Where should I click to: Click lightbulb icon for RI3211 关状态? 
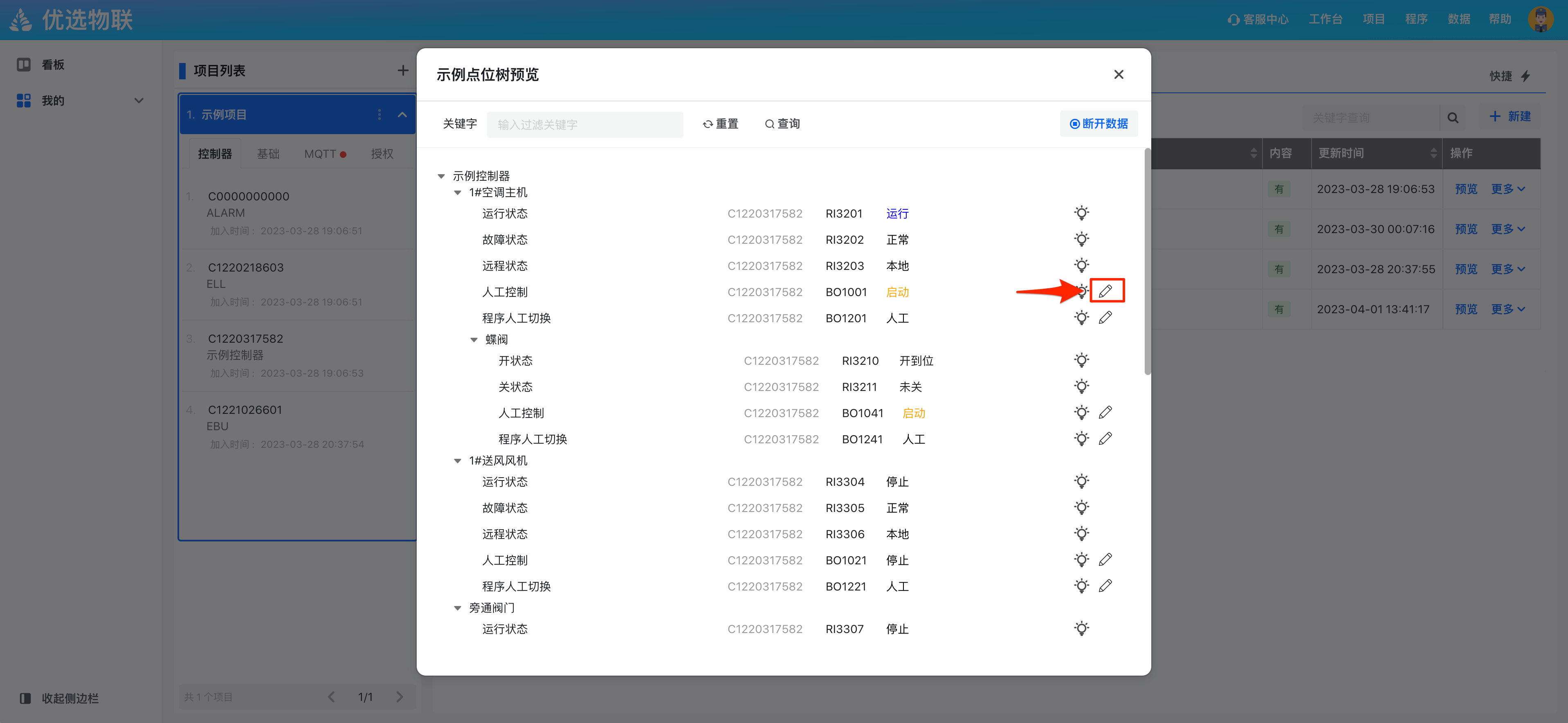[x=1081, y=386]
